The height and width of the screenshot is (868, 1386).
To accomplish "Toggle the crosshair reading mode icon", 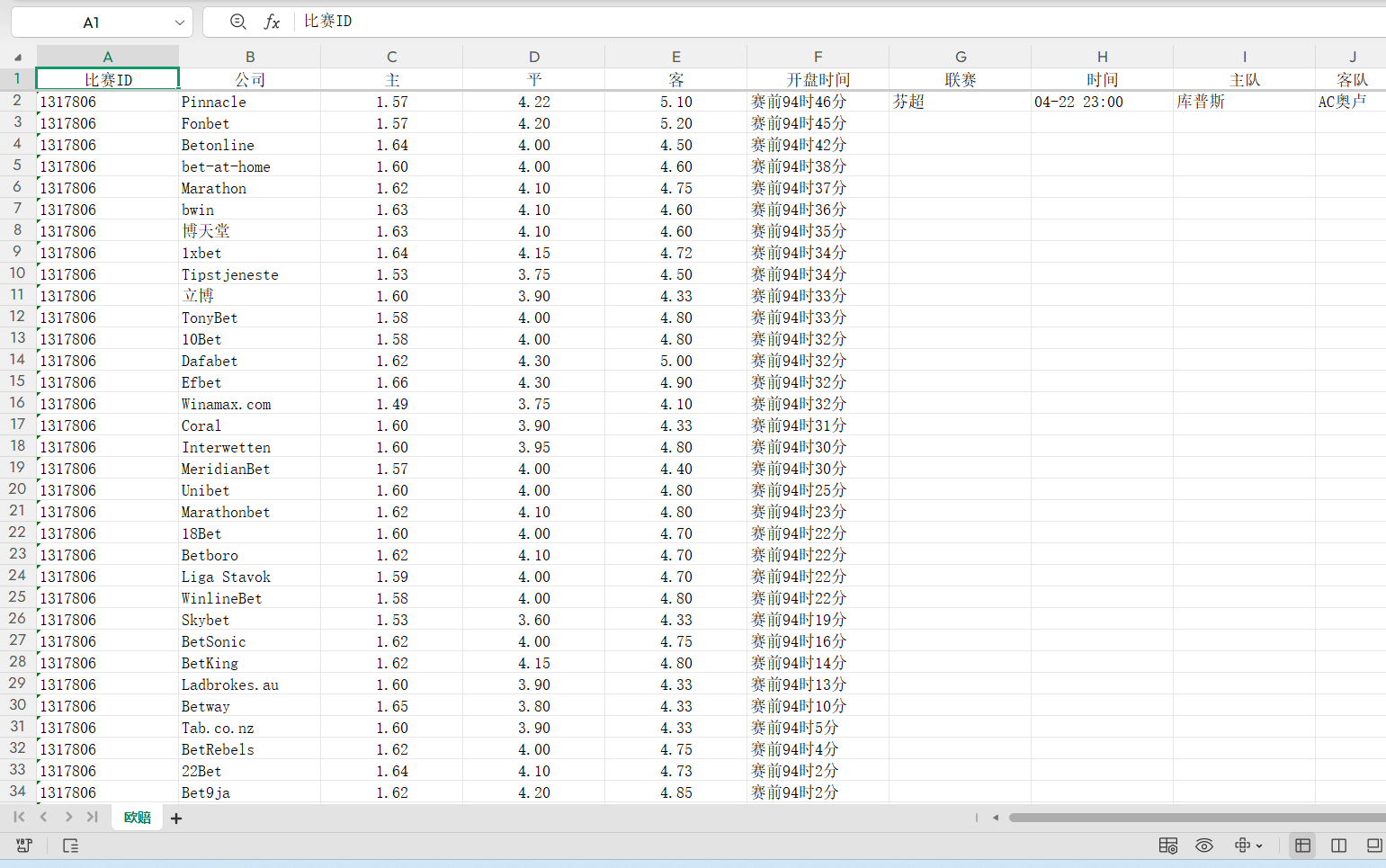I will click(x=1242, y=846).
